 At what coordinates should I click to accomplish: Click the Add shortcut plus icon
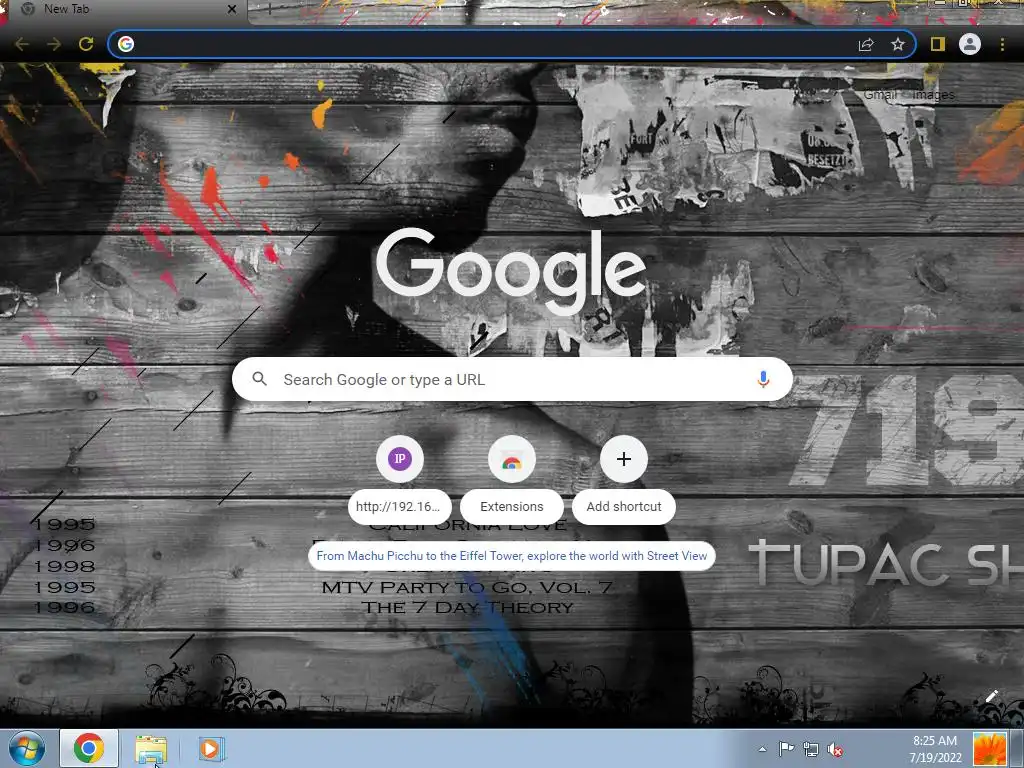click(624, 458)
